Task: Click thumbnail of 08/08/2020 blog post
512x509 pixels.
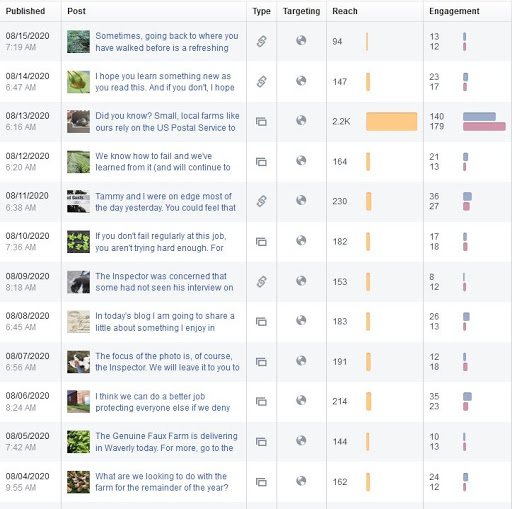Action: click(x=78, y=322)
